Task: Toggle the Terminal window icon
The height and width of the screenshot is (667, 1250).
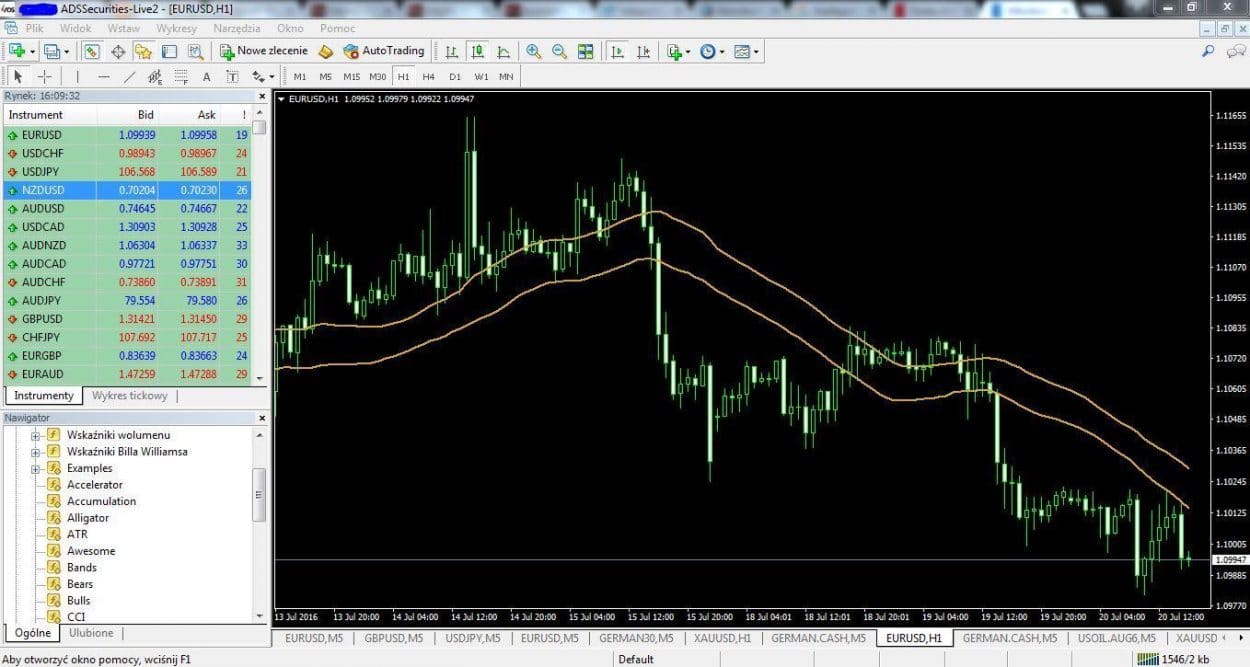Action: coord(169,51)
